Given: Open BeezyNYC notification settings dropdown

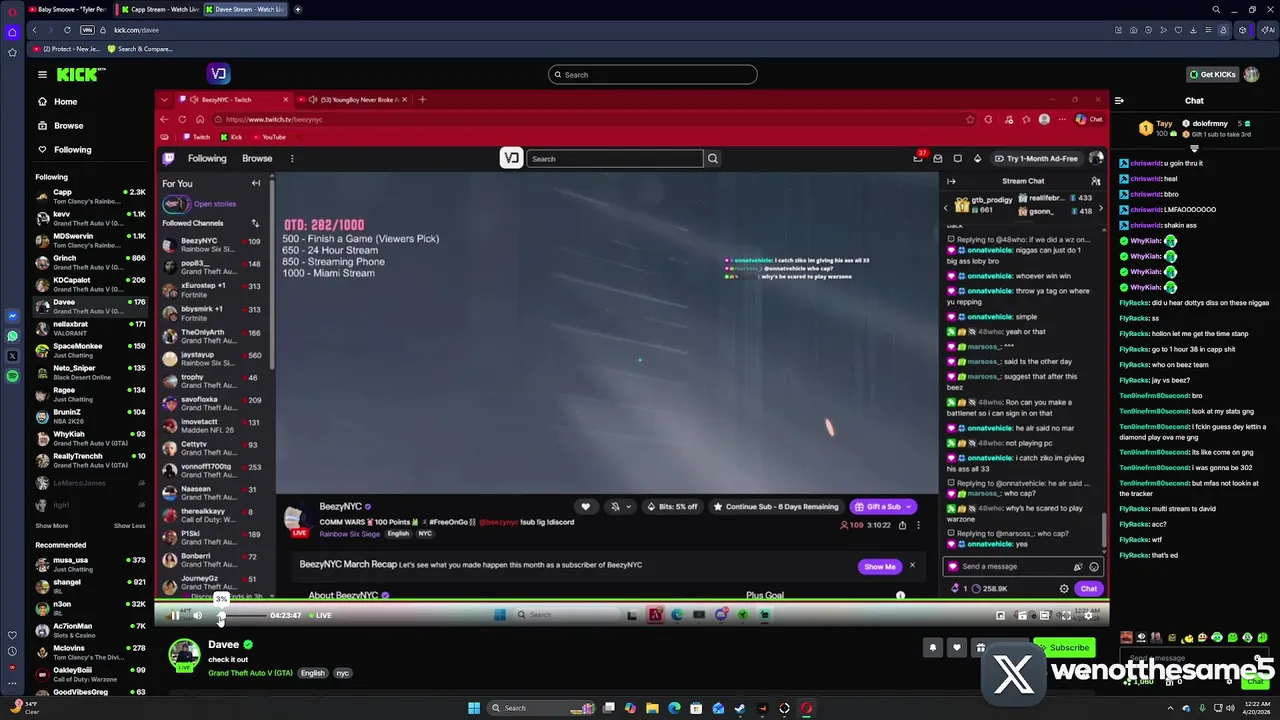Looking at the screenshot, I should (621, 507).
